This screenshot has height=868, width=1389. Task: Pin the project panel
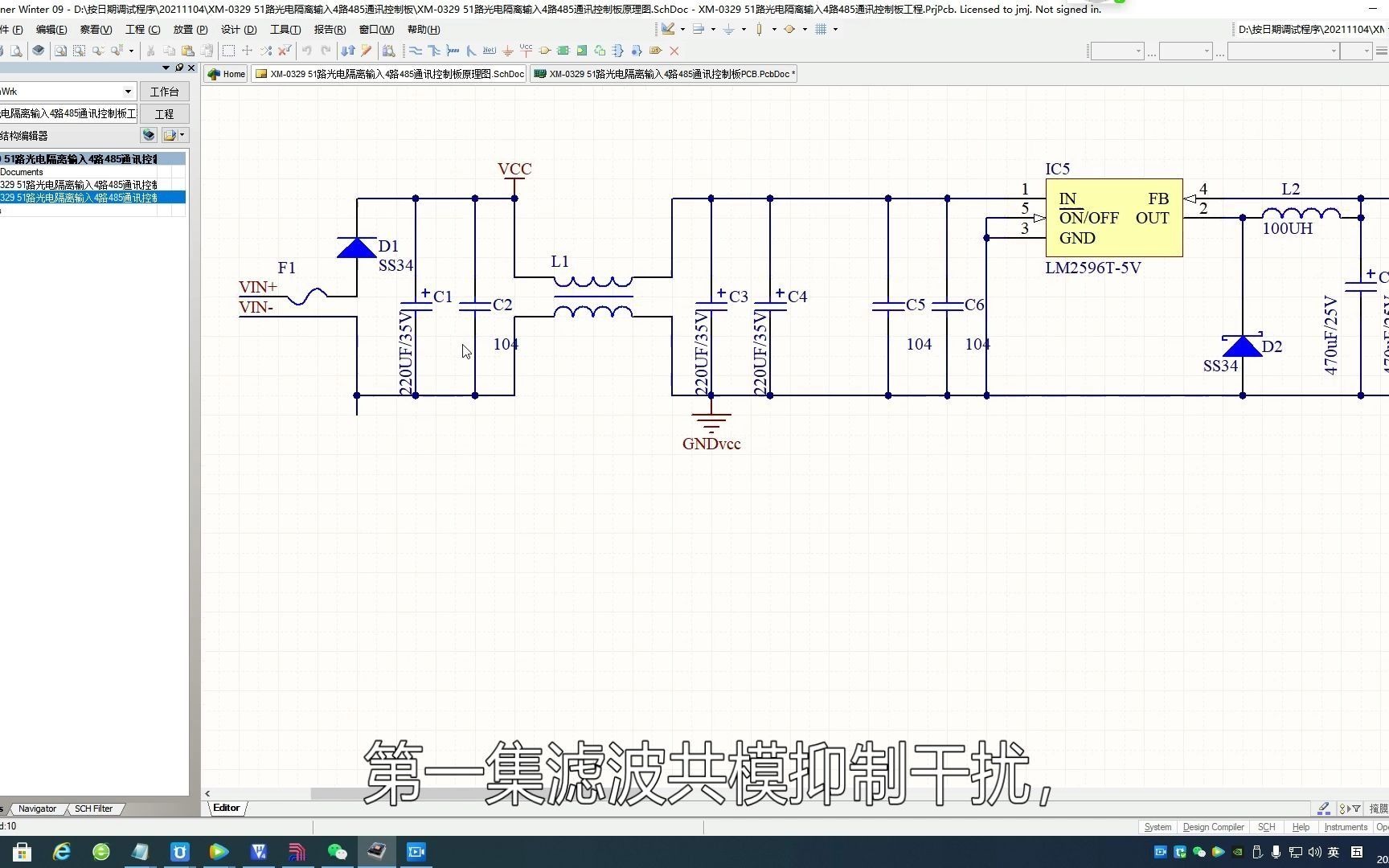(179, 68)
